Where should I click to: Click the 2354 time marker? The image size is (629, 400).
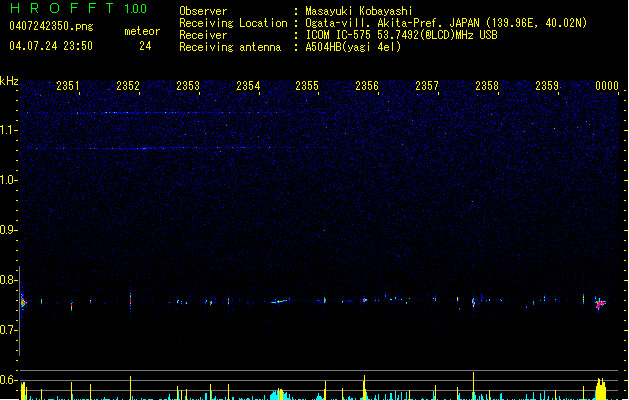(x=248, y=85)
